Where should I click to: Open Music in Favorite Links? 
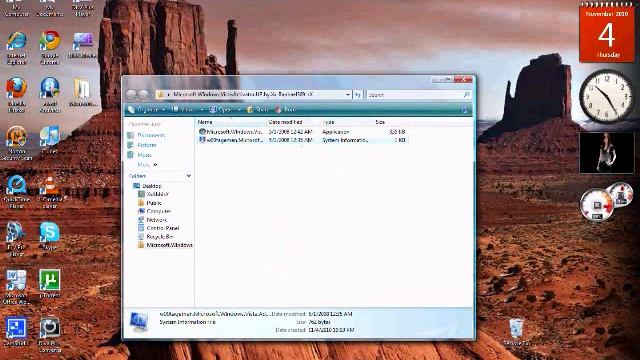(x=144, y=155)
